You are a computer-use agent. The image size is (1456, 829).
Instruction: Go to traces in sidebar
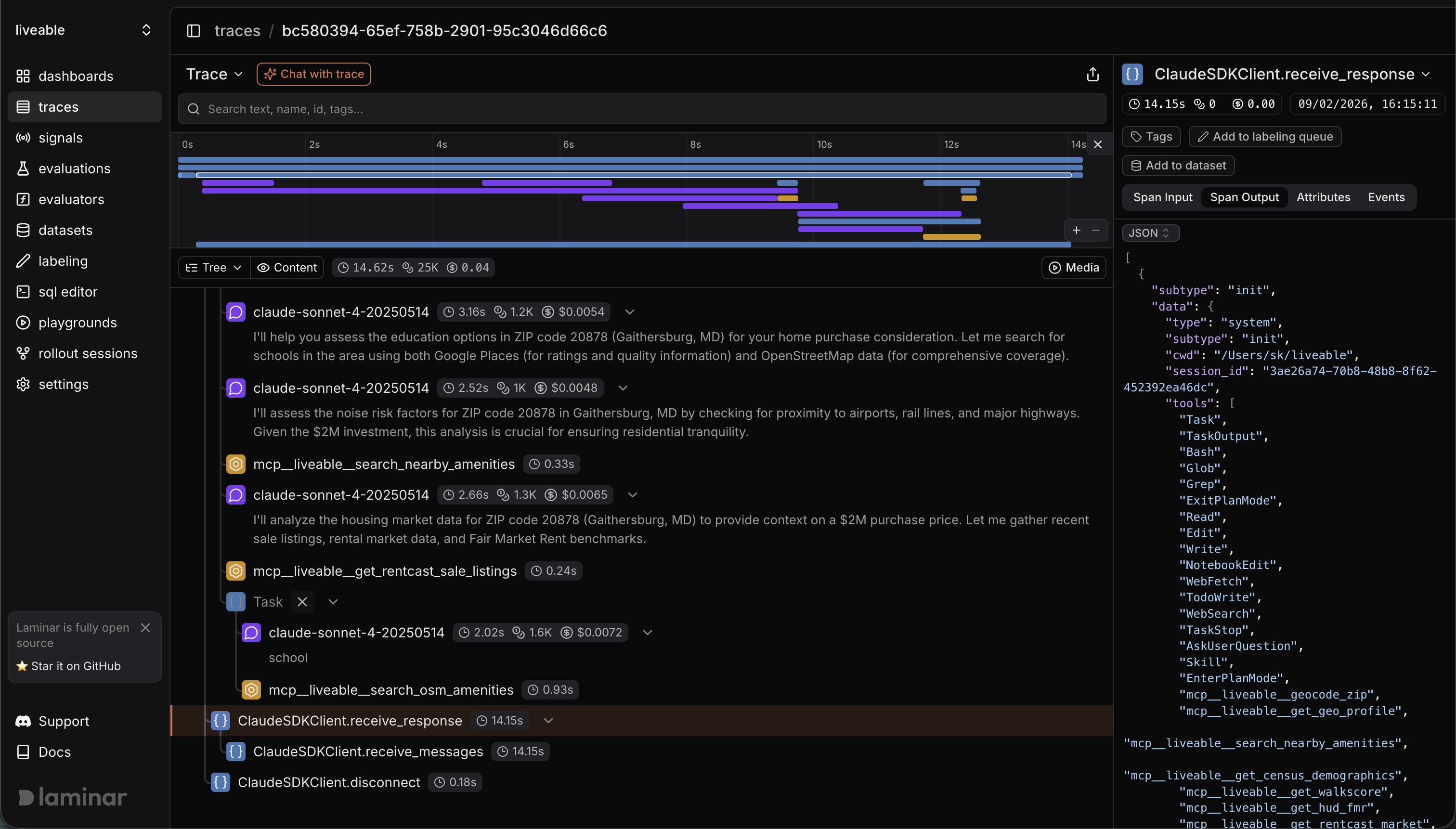click(x=84, y=107)
